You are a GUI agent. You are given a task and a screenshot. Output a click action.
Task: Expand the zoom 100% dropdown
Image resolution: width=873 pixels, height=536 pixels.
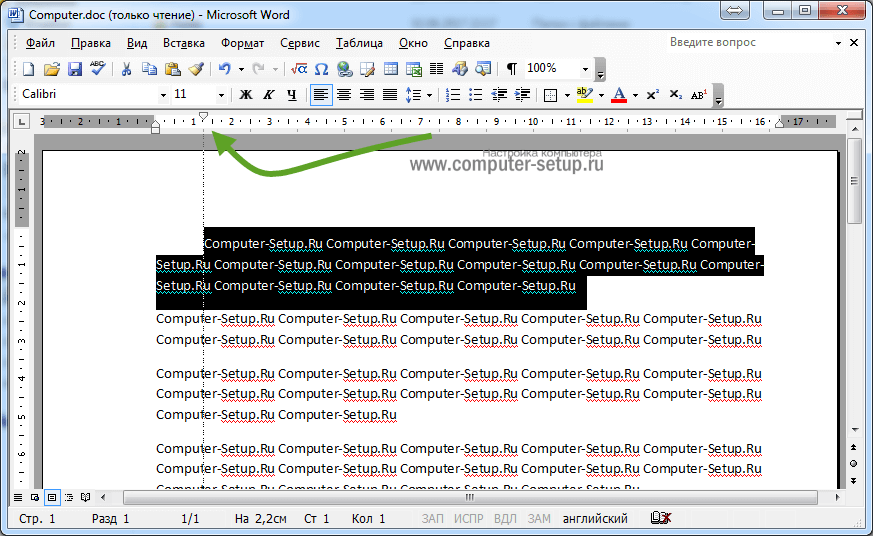[x=585, y=69]
